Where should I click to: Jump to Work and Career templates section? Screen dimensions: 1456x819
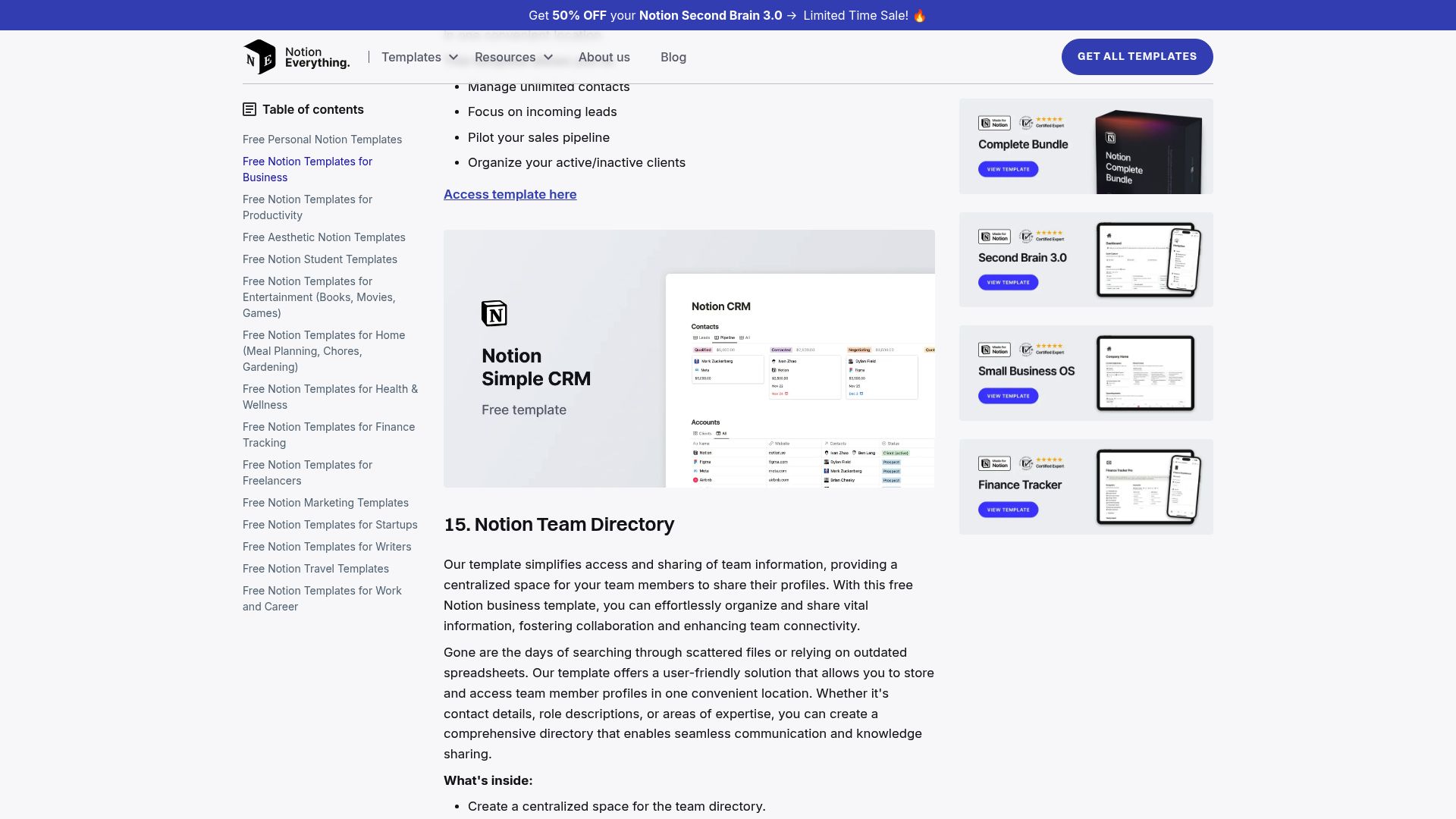pyautogui.click(x=322, y=598)
